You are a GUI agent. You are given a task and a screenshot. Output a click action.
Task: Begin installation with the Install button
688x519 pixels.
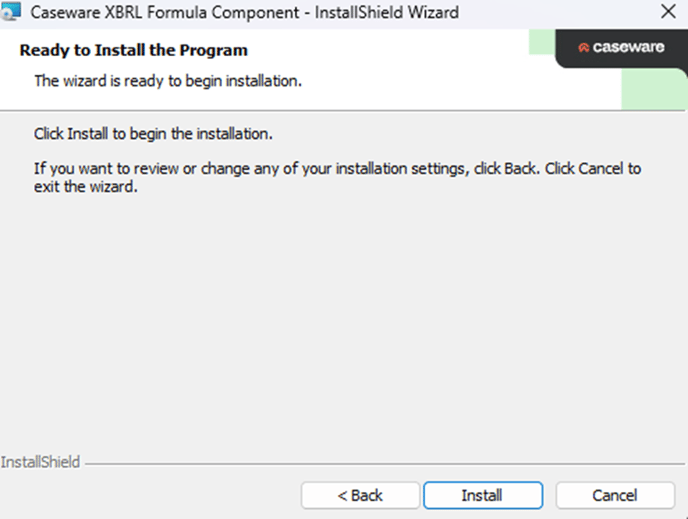tap(483, 495)
